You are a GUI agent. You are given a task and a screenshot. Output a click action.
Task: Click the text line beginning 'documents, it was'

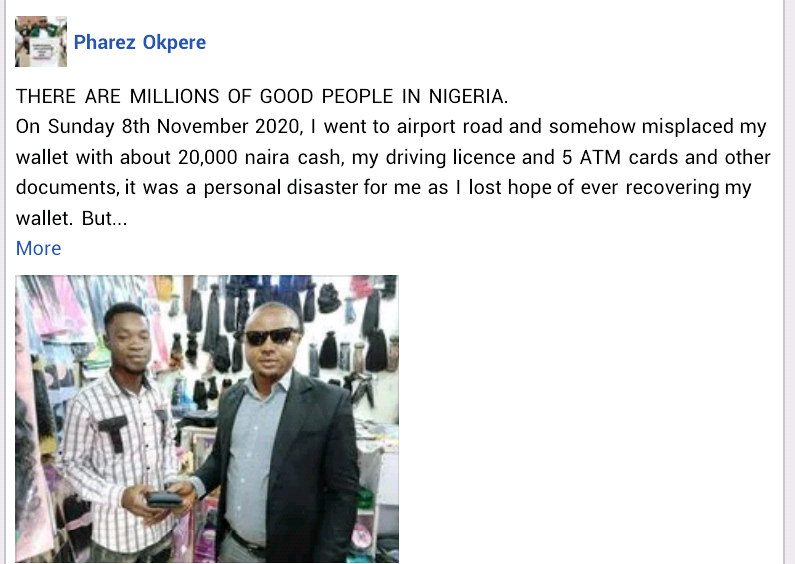(x=383, y=188)
